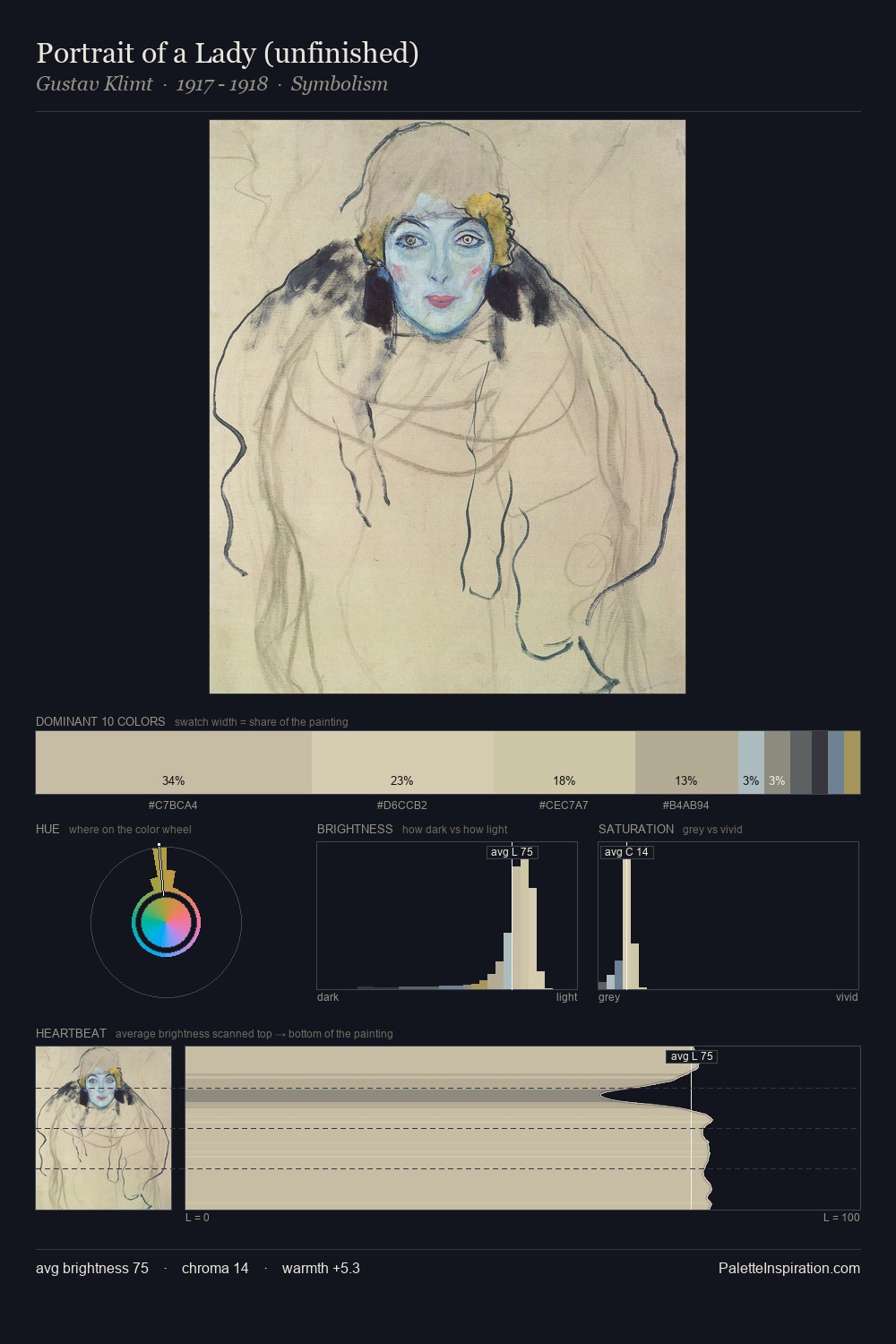Screen dimensions: 896x1344
Task: Click the title "Portrait of a Lady (unfinished)"
Action: click(228, 54)
